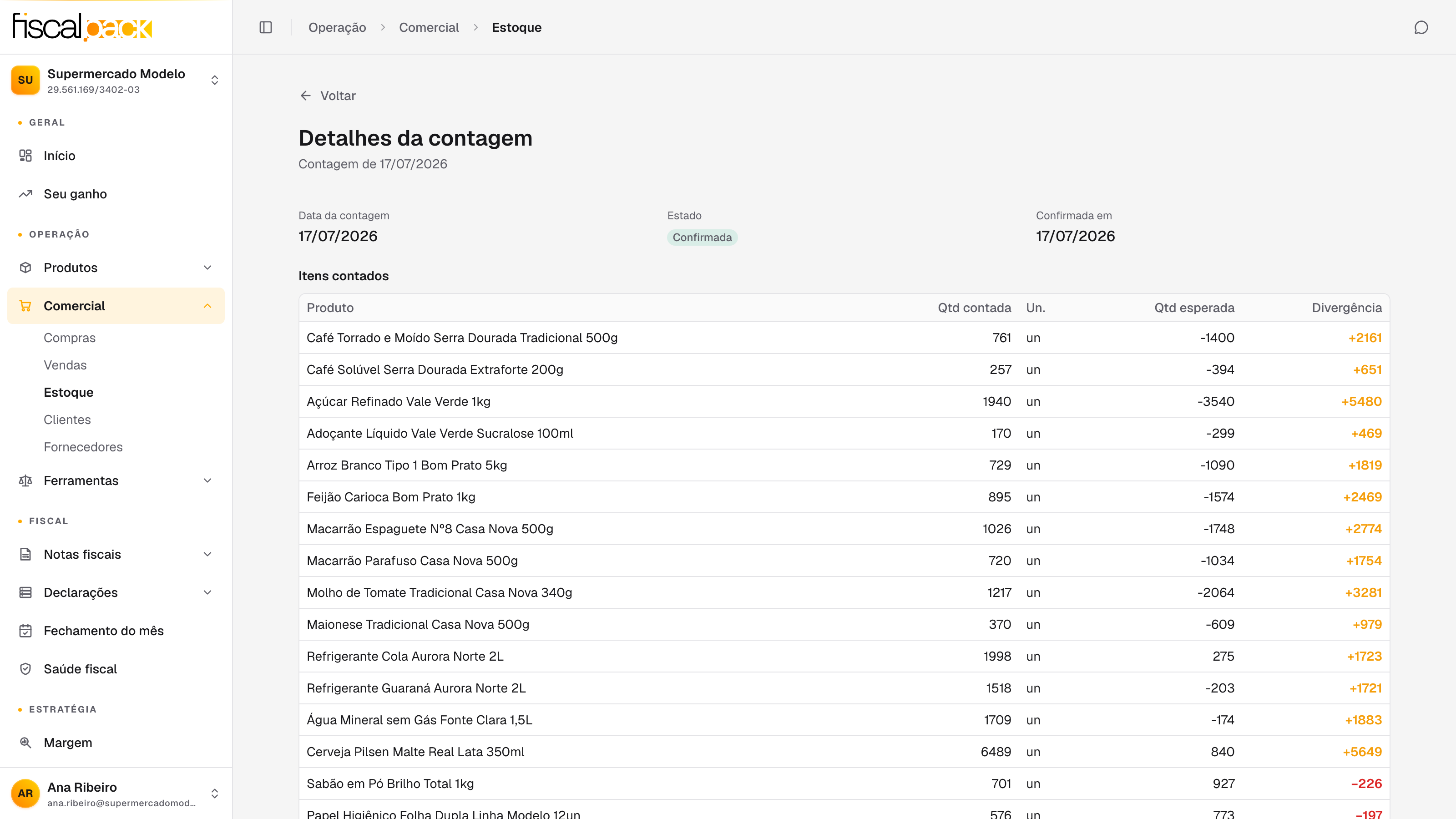Click the AR user avatar

click(25, 794)
